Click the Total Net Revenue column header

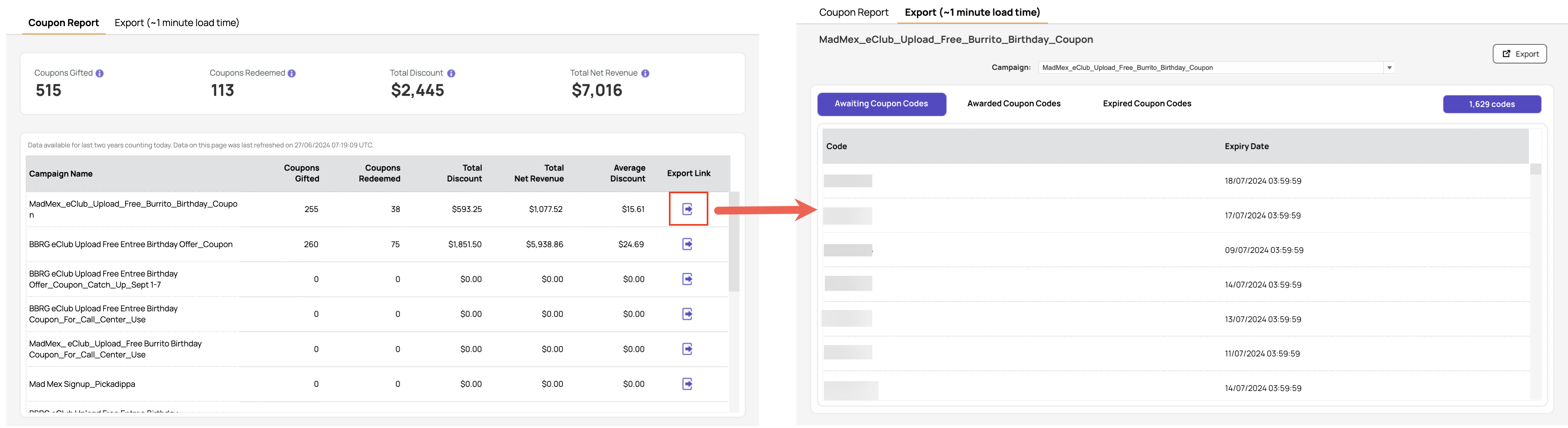pyautogui.click(x=539, y=173)
